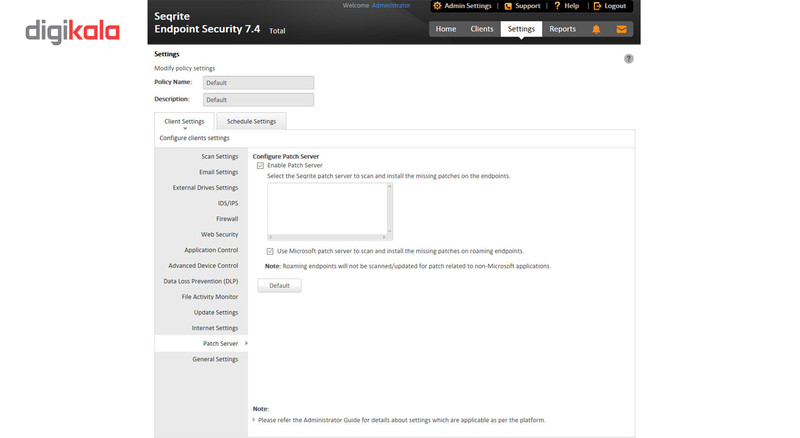Open File Activity Monitor settings
Screen dimensions: 800x438
pyautogui.click(x=210, y=297)
